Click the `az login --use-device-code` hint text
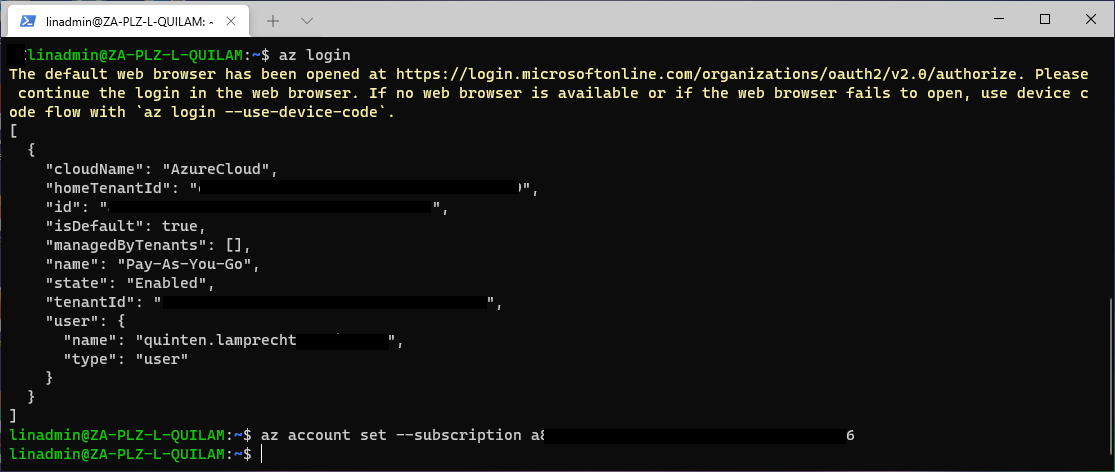 (262, 112)
